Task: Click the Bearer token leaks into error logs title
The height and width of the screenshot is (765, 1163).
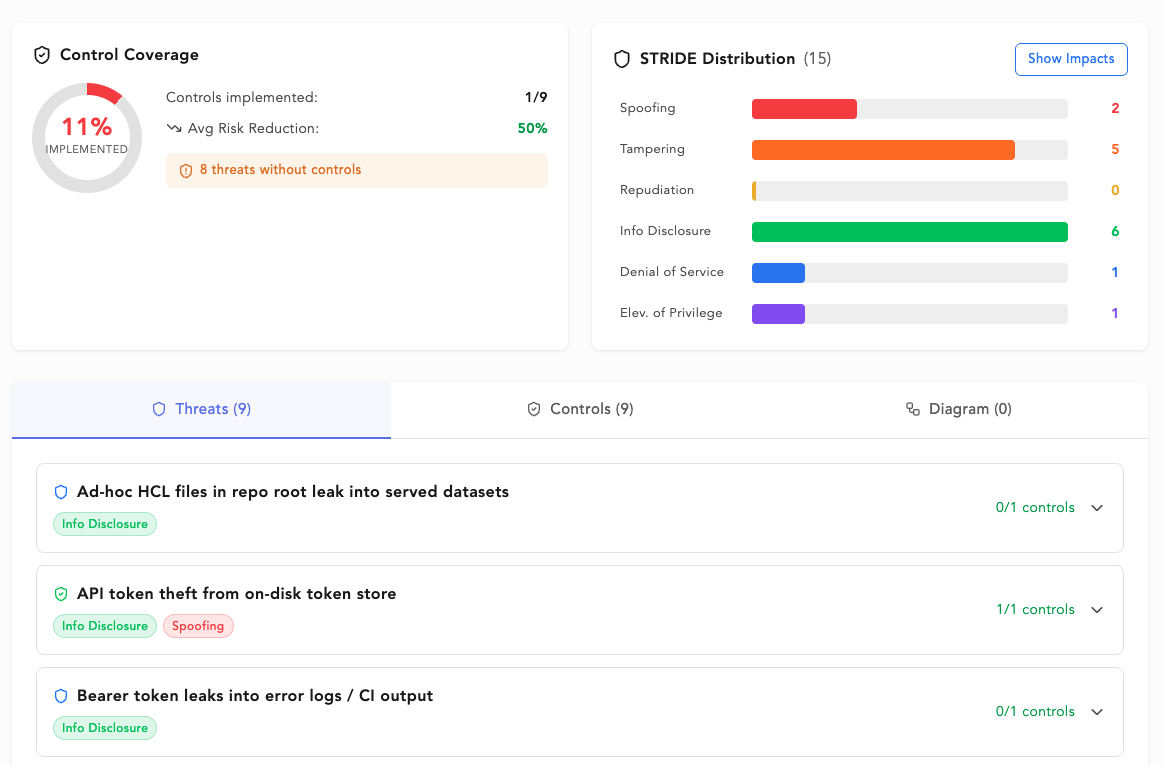Action: click(x=255, y=696)
